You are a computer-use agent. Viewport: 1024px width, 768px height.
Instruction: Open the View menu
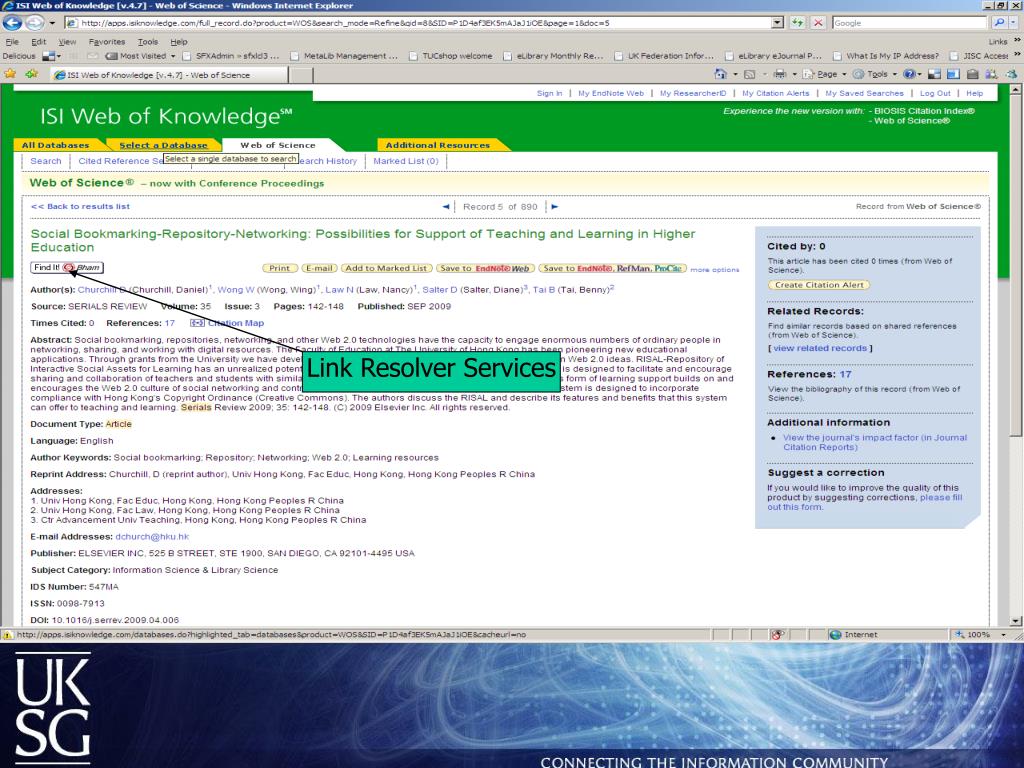(67, 42)
